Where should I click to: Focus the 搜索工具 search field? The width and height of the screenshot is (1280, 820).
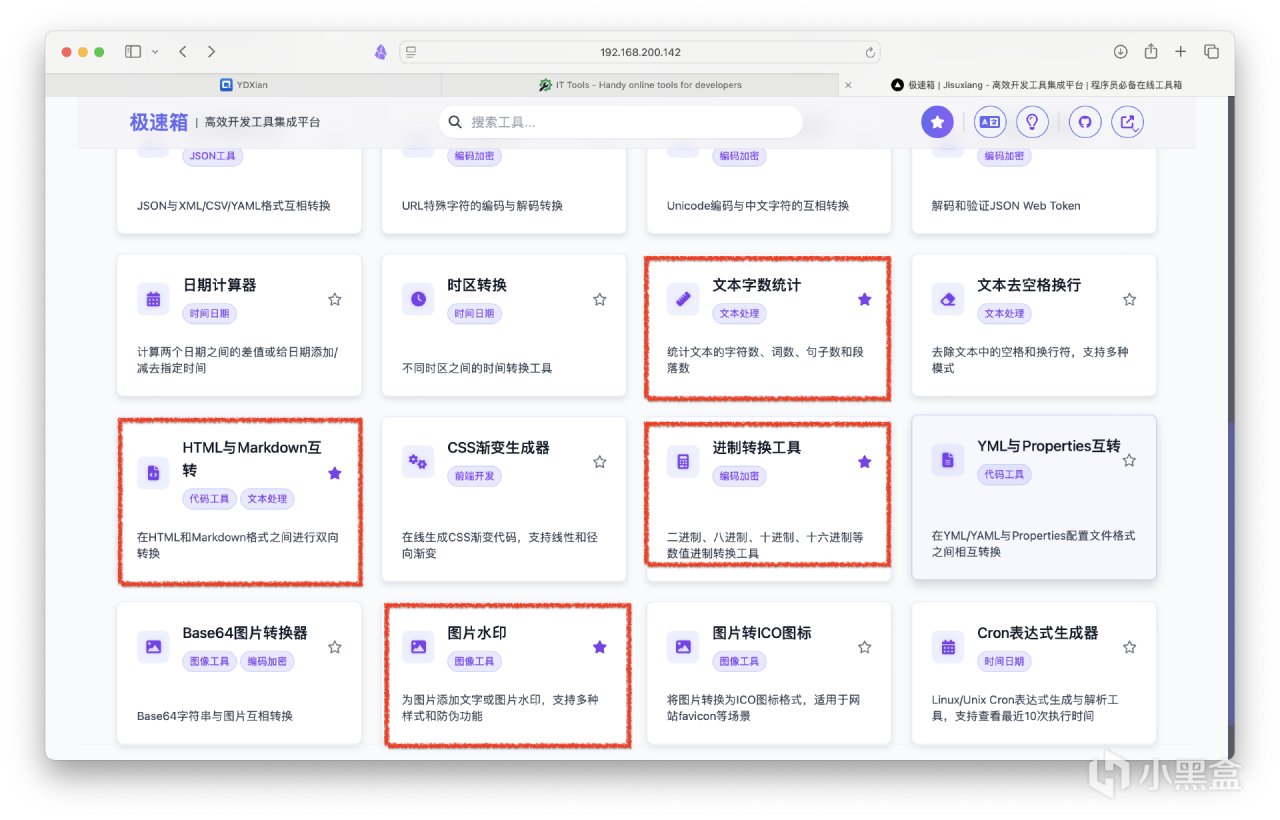(621, 122)
